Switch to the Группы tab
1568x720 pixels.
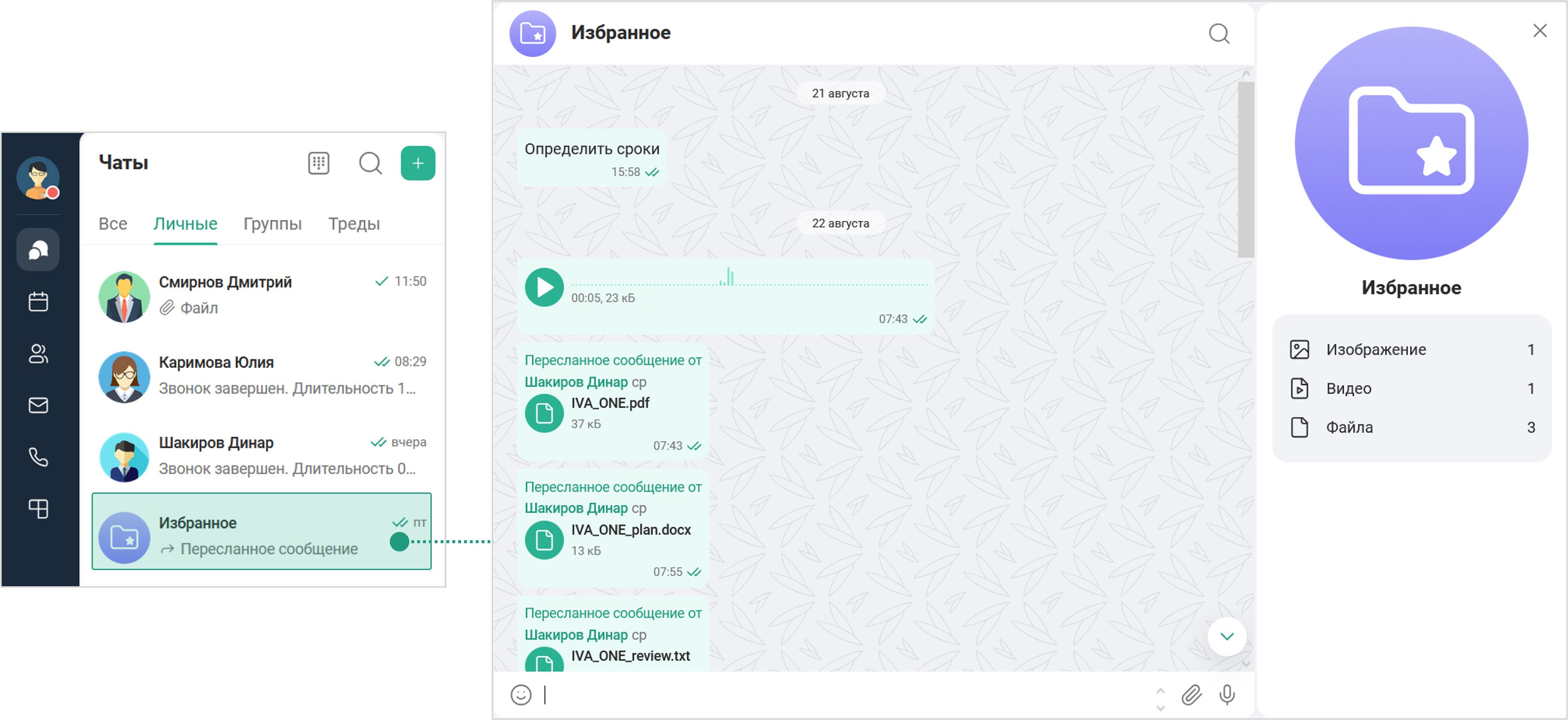(272, 224)
